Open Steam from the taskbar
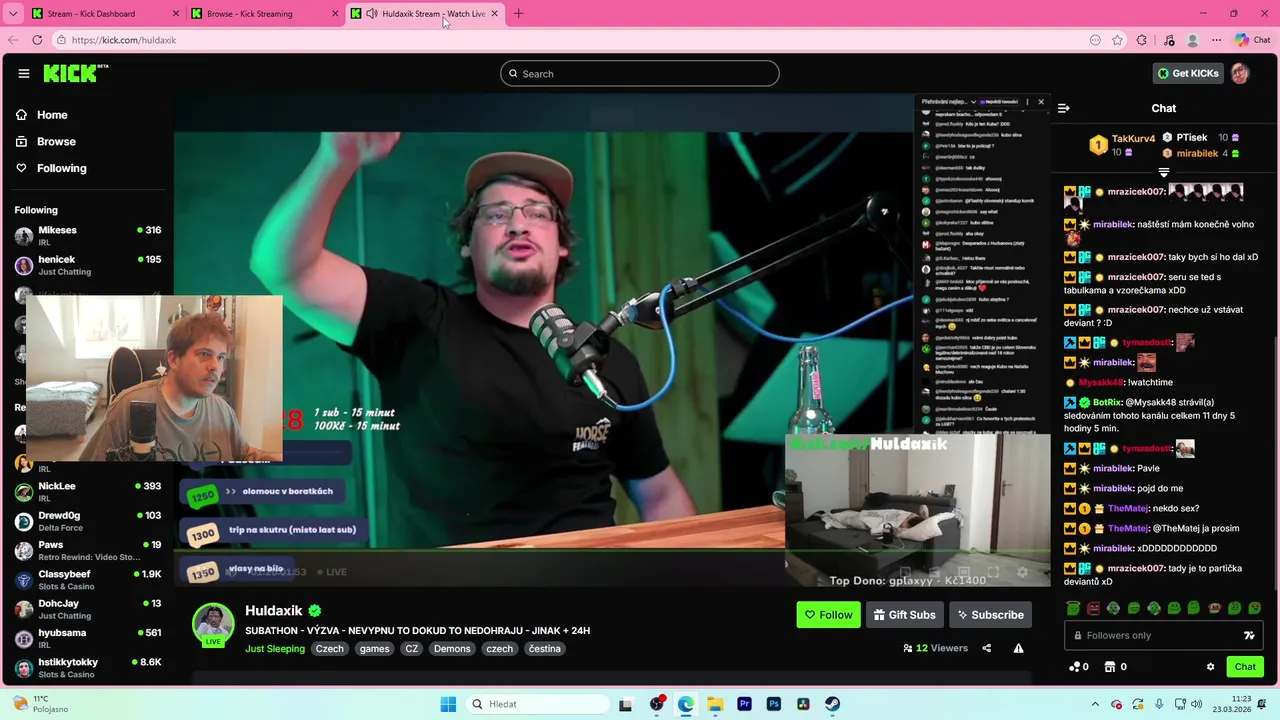 pyautogui.click(x=833, y=704)
